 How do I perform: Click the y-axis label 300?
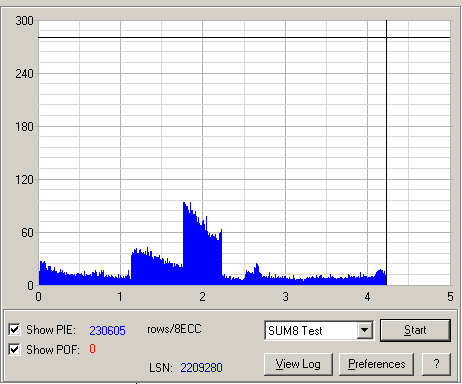[24, 21]
